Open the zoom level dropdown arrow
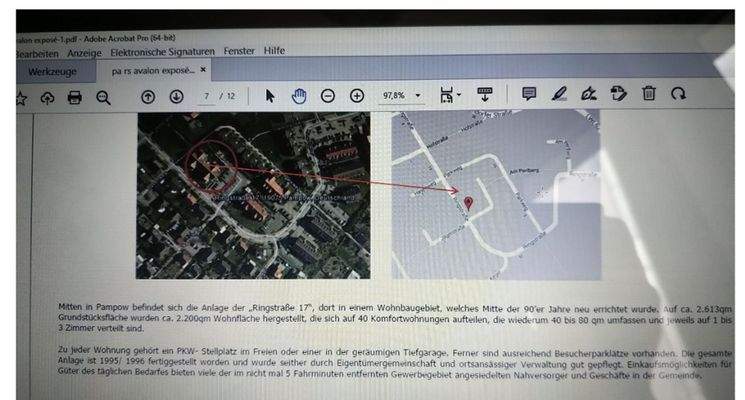The width and height of the screenshot is (745, 400). pos(418,95)
